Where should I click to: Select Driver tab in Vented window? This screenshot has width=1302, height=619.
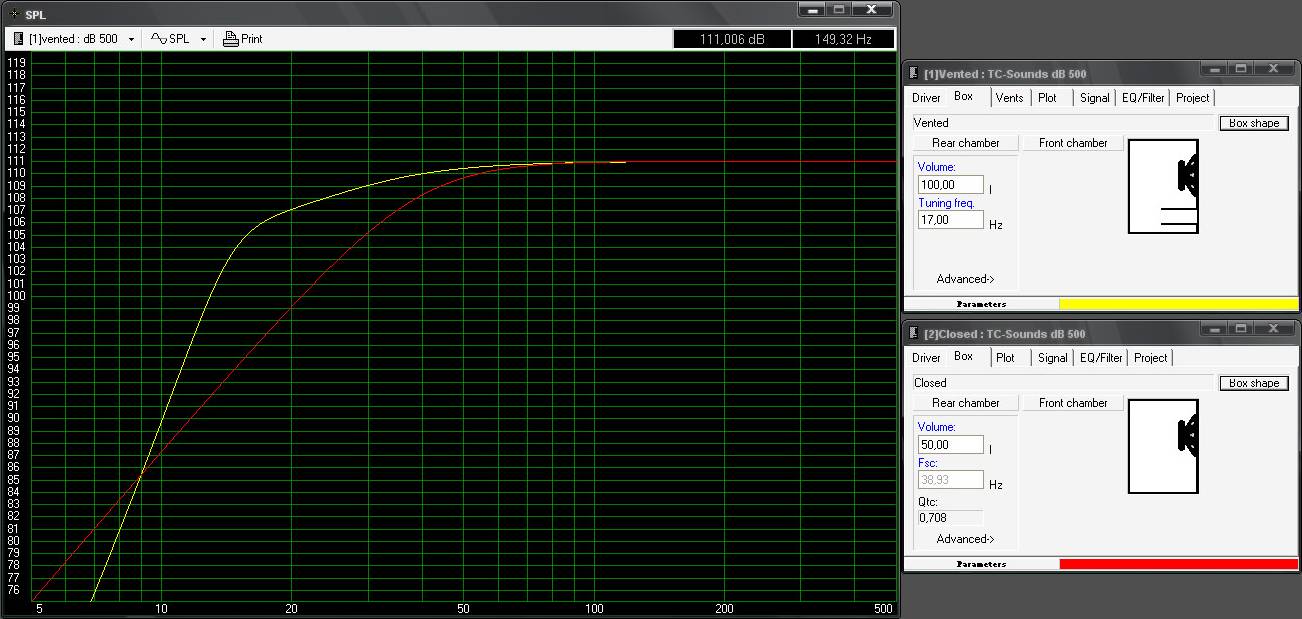(926, 98)
